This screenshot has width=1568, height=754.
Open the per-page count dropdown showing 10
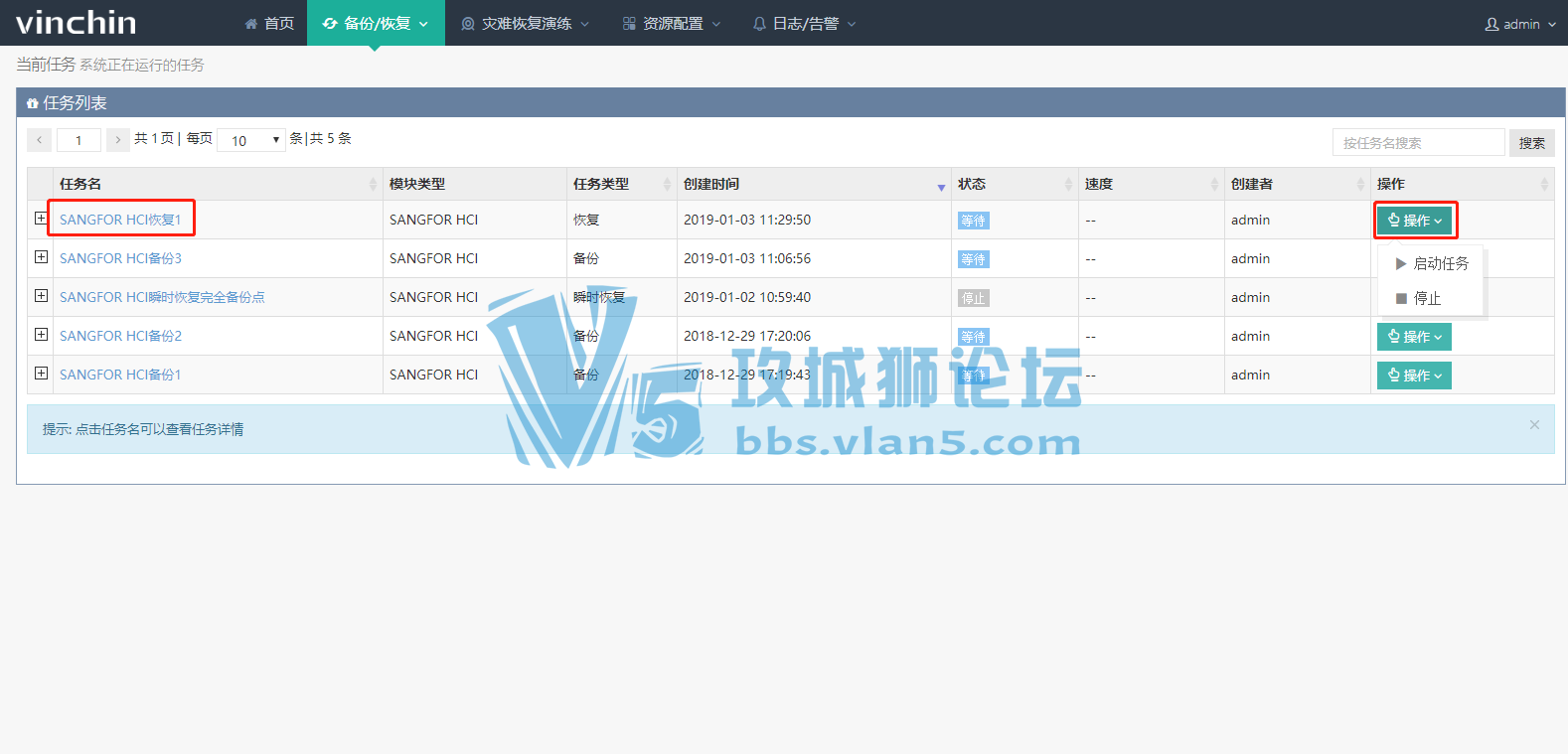coord(251,140)
